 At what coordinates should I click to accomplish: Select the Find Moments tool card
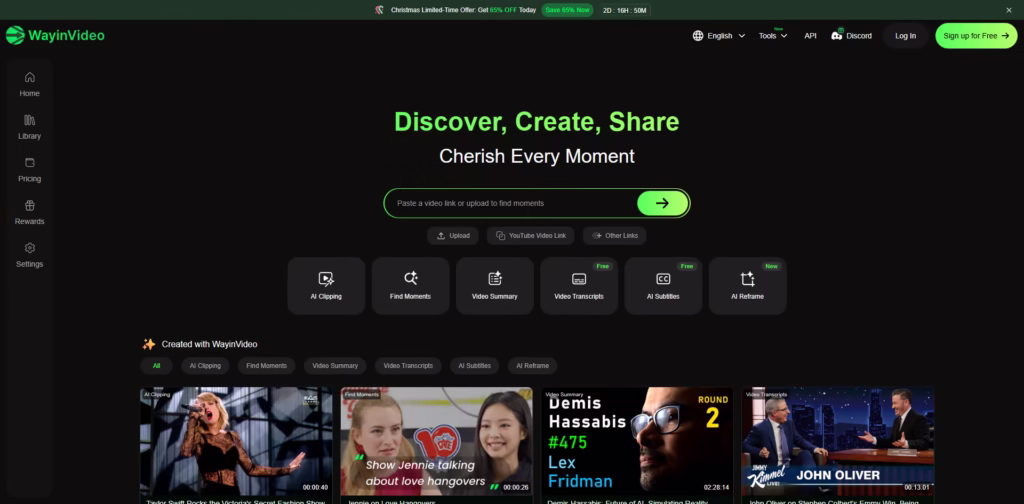tap(410, 285)
